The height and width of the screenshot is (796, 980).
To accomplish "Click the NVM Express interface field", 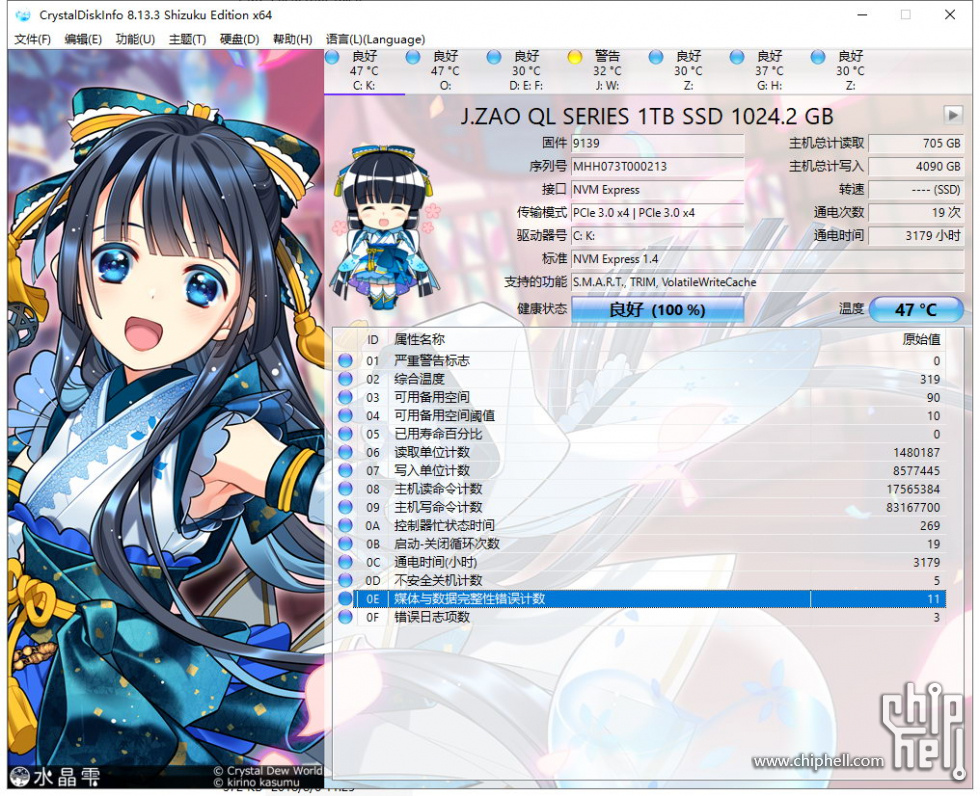I will point(658,189).
